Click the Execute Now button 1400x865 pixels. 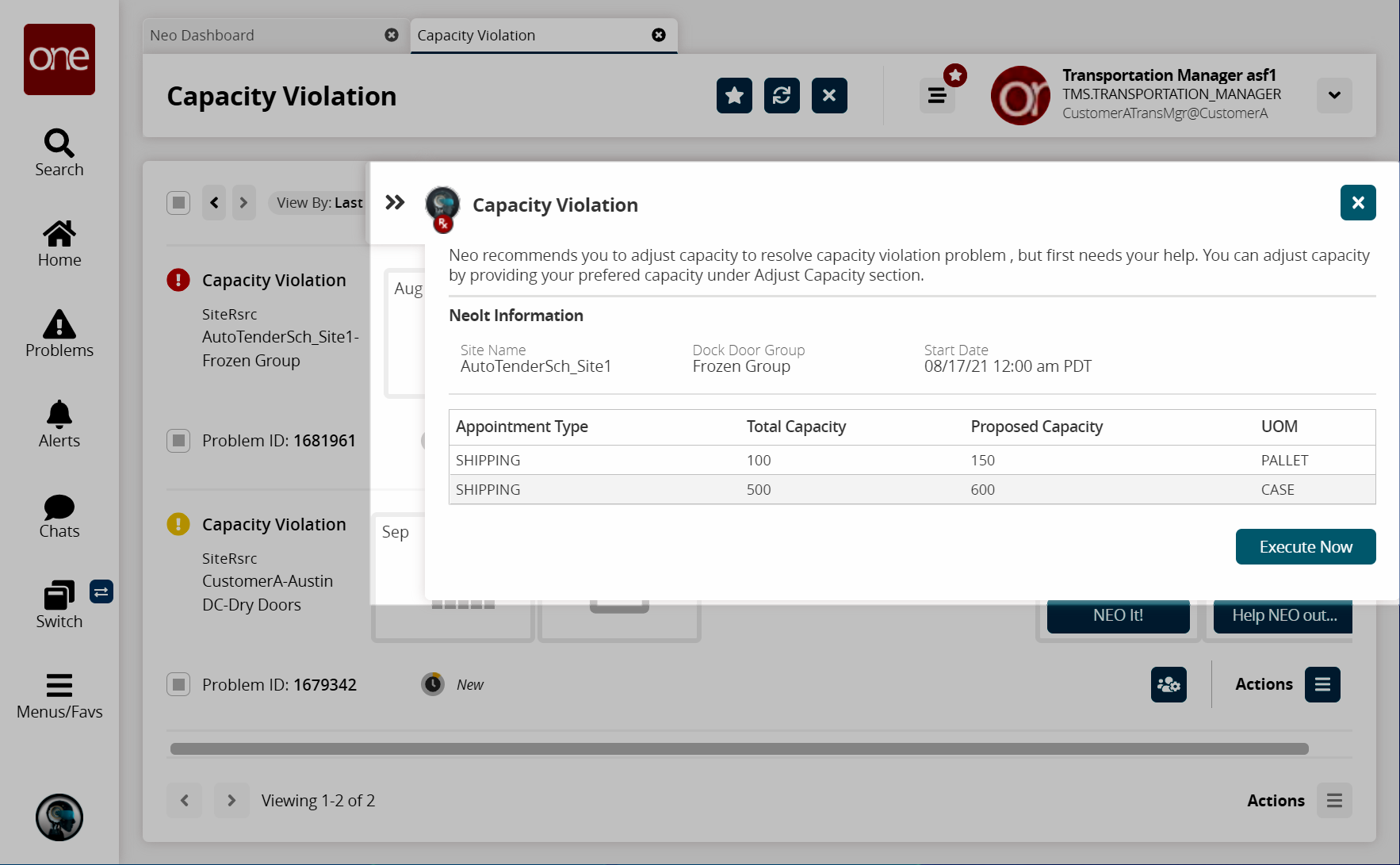[x=1305, y=547]
